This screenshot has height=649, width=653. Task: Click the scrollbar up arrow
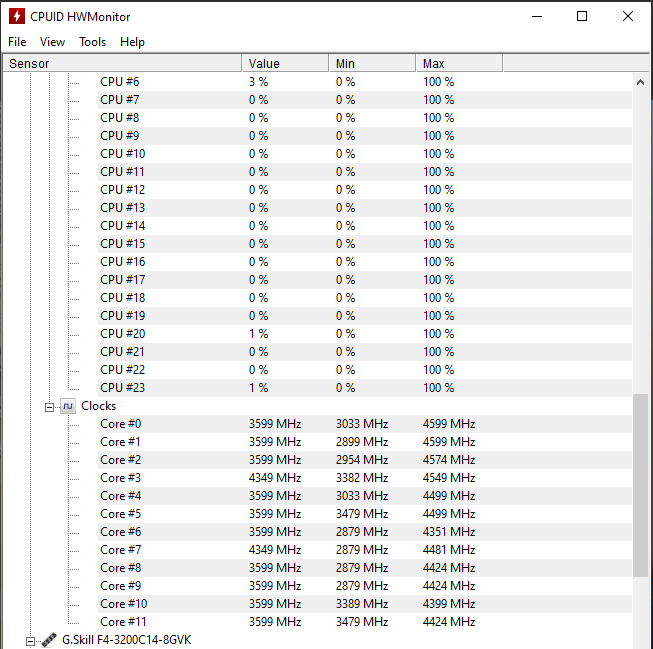coord(641,82)
